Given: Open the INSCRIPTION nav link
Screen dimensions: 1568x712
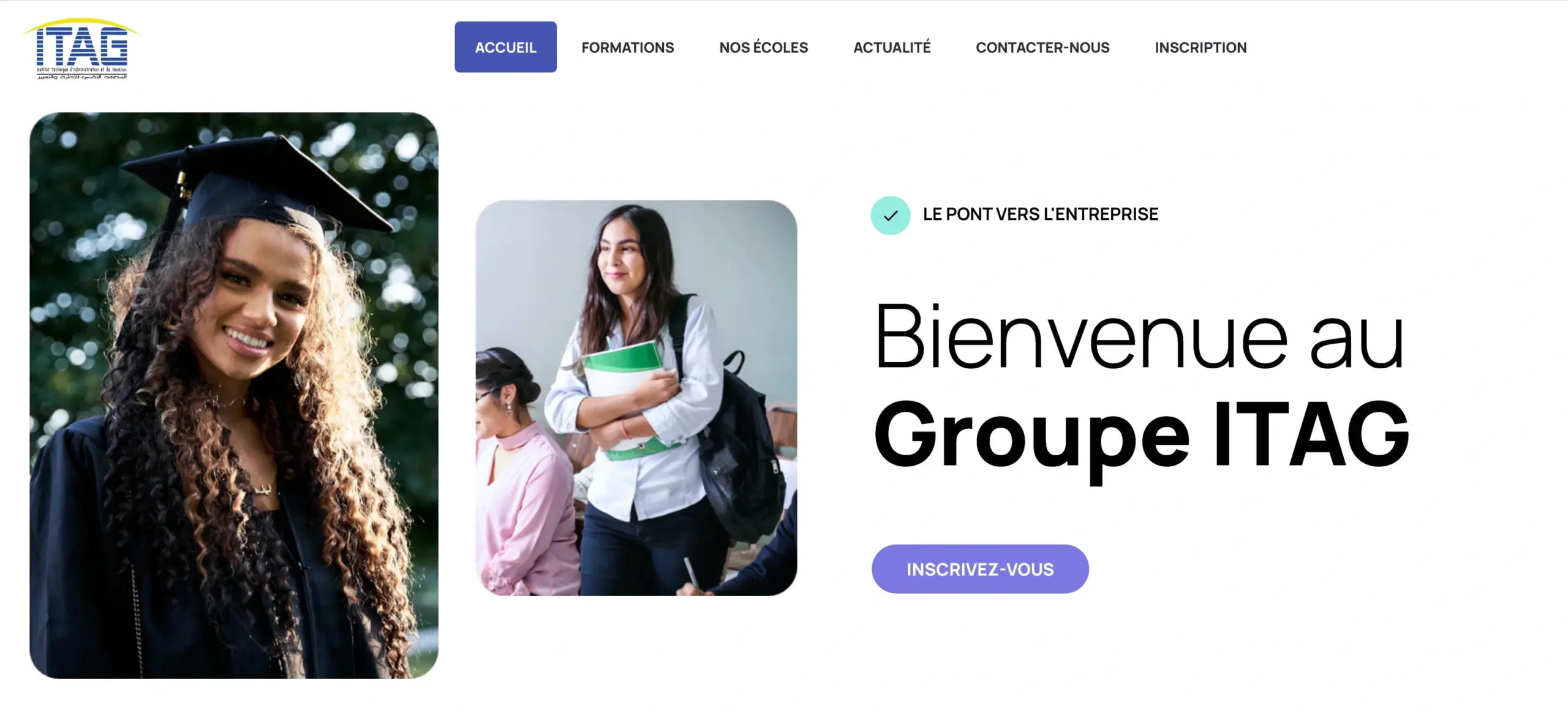Looking at the screenshot, I should point(1200,47).
